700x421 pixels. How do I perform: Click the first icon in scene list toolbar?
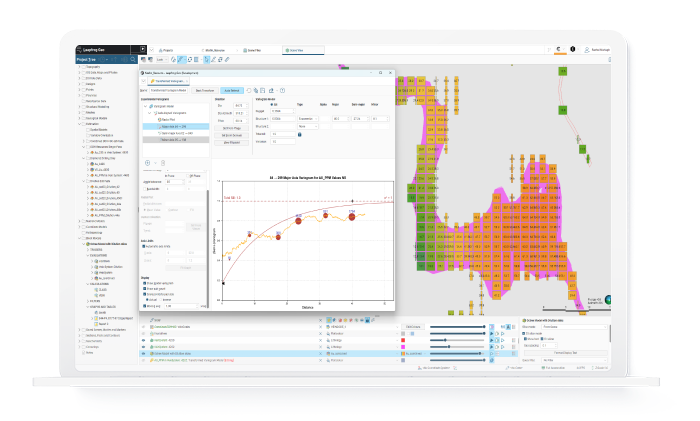coord(329,320)
